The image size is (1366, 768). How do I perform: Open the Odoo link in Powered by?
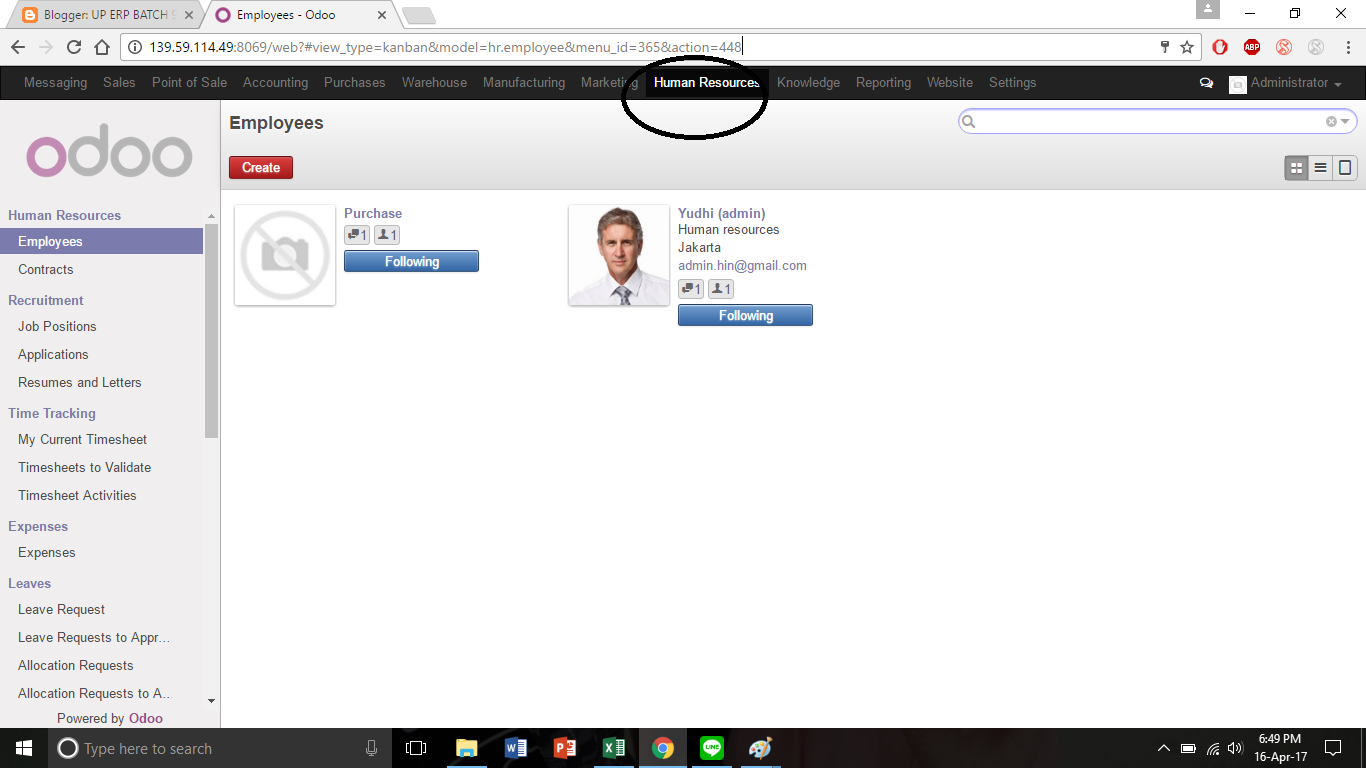click(146, 718)
